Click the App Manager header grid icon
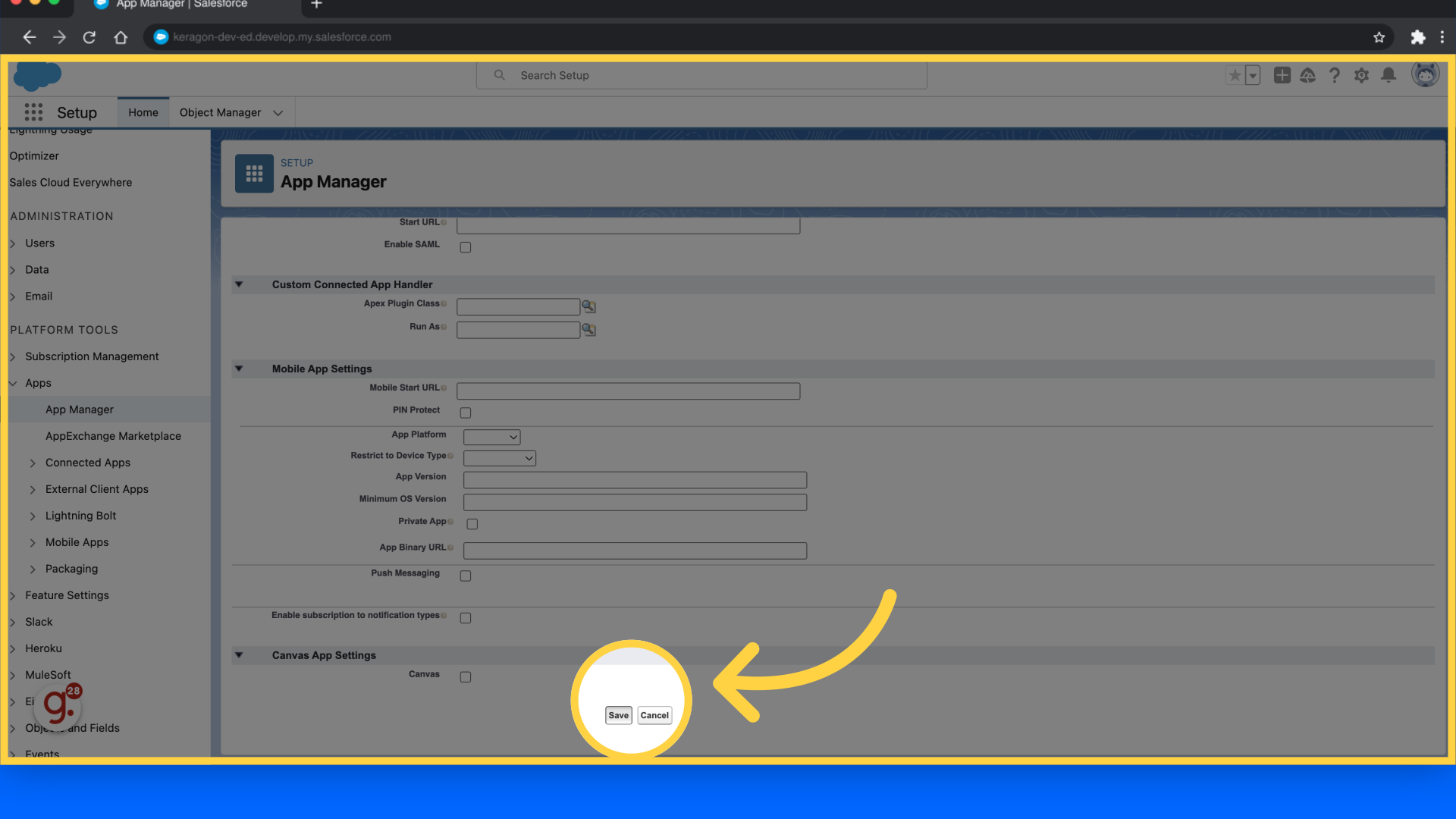Screen dimensions: 1456x819 [x=254, y=174]
